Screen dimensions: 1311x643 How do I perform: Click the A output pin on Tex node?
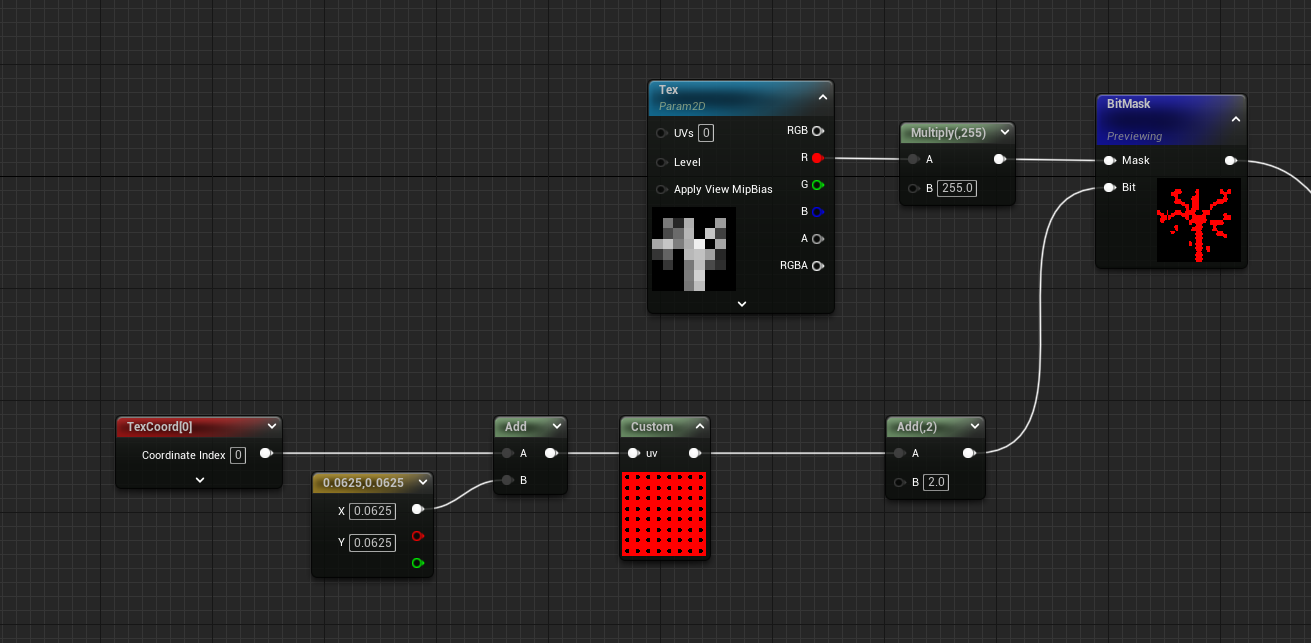817,239
